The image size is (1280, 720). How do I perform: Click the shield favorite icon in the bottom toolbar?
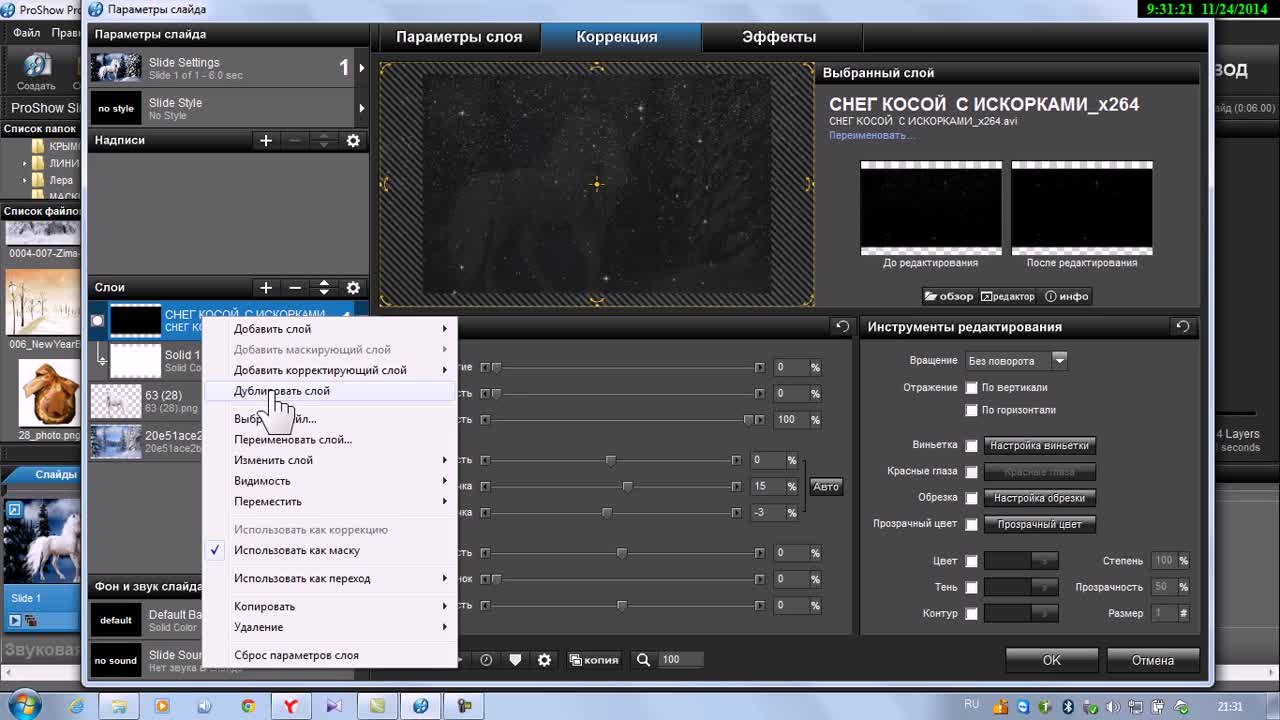point(516,660)
